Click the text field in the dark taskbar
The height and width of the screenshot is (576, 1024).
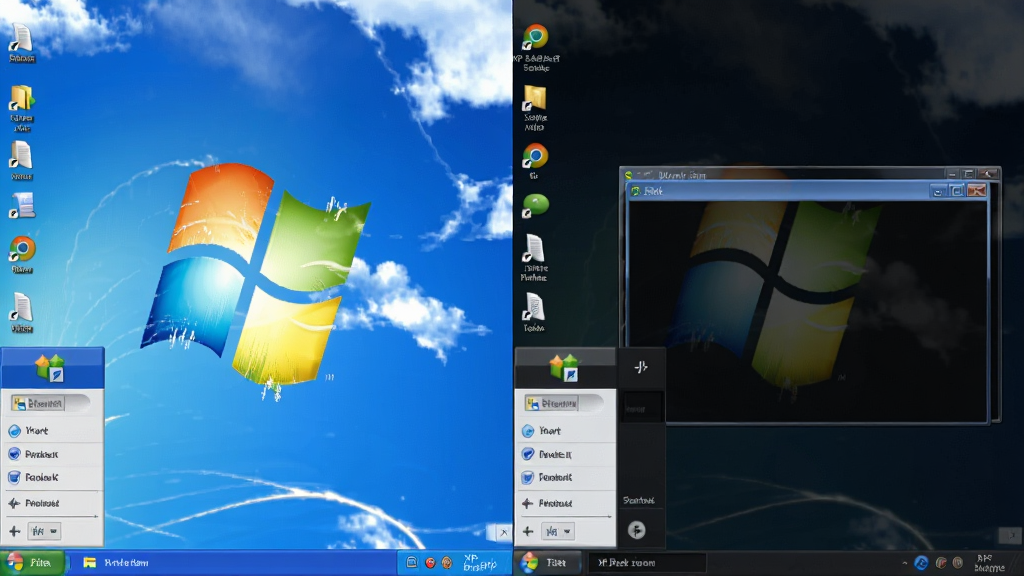click(x=647, y=562)
